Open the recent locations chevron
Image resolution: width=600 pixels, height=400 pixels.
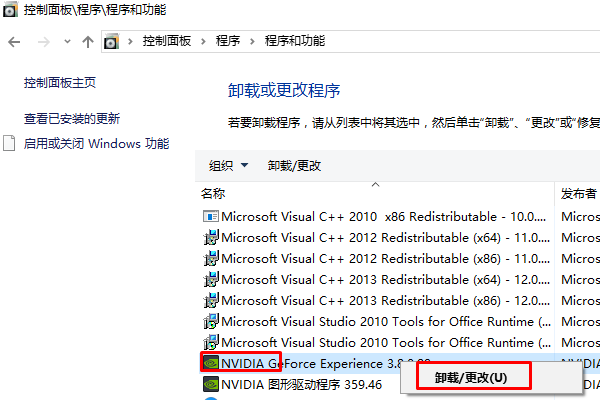click(67, 41)
